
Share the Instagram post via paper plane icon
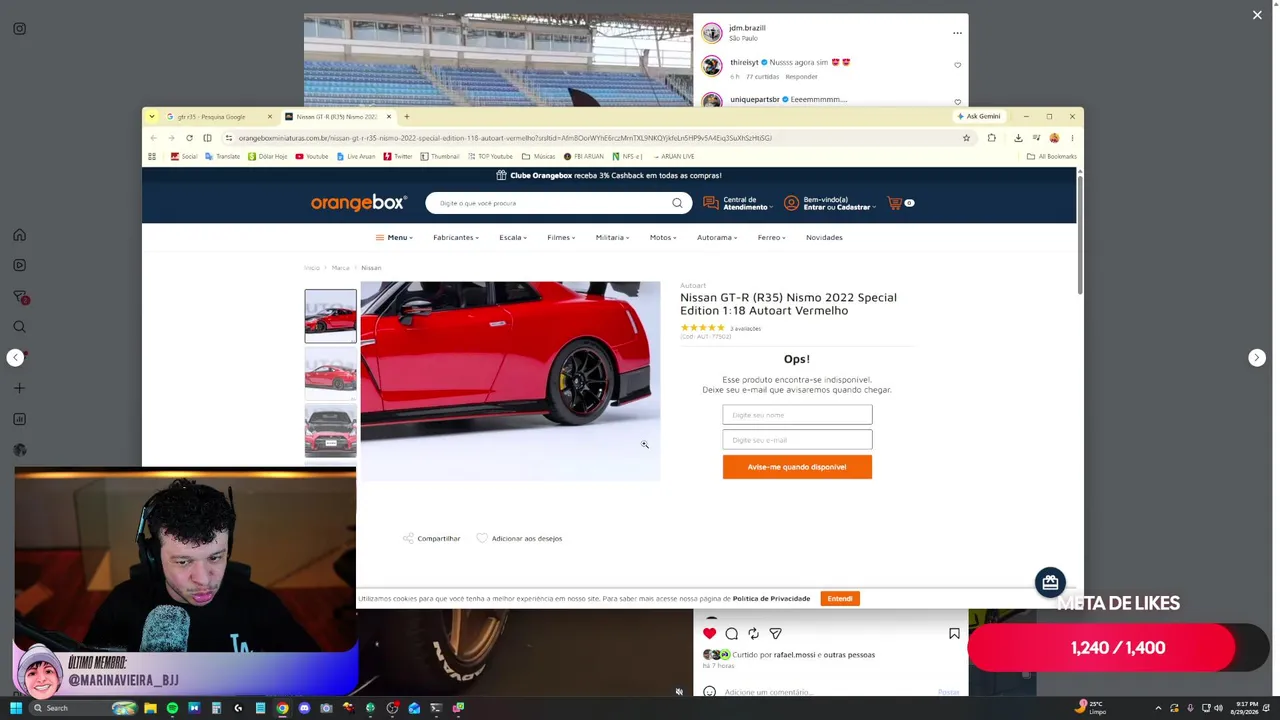click(x=775, y=633)
